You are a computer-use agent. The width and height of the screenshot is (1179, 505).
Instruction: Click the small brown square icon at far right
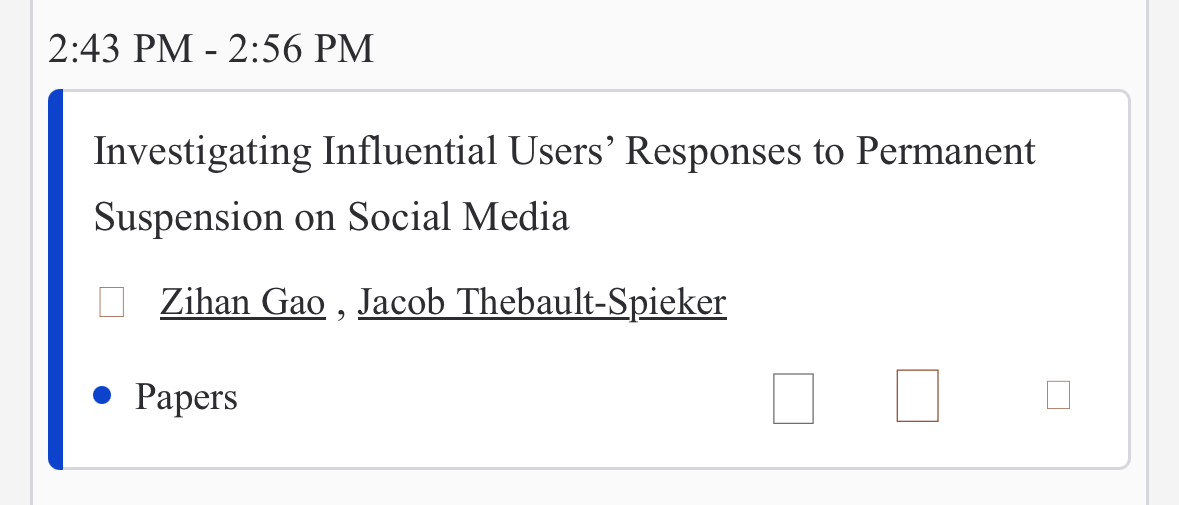pyautogui.click(x=1058, y=395)
